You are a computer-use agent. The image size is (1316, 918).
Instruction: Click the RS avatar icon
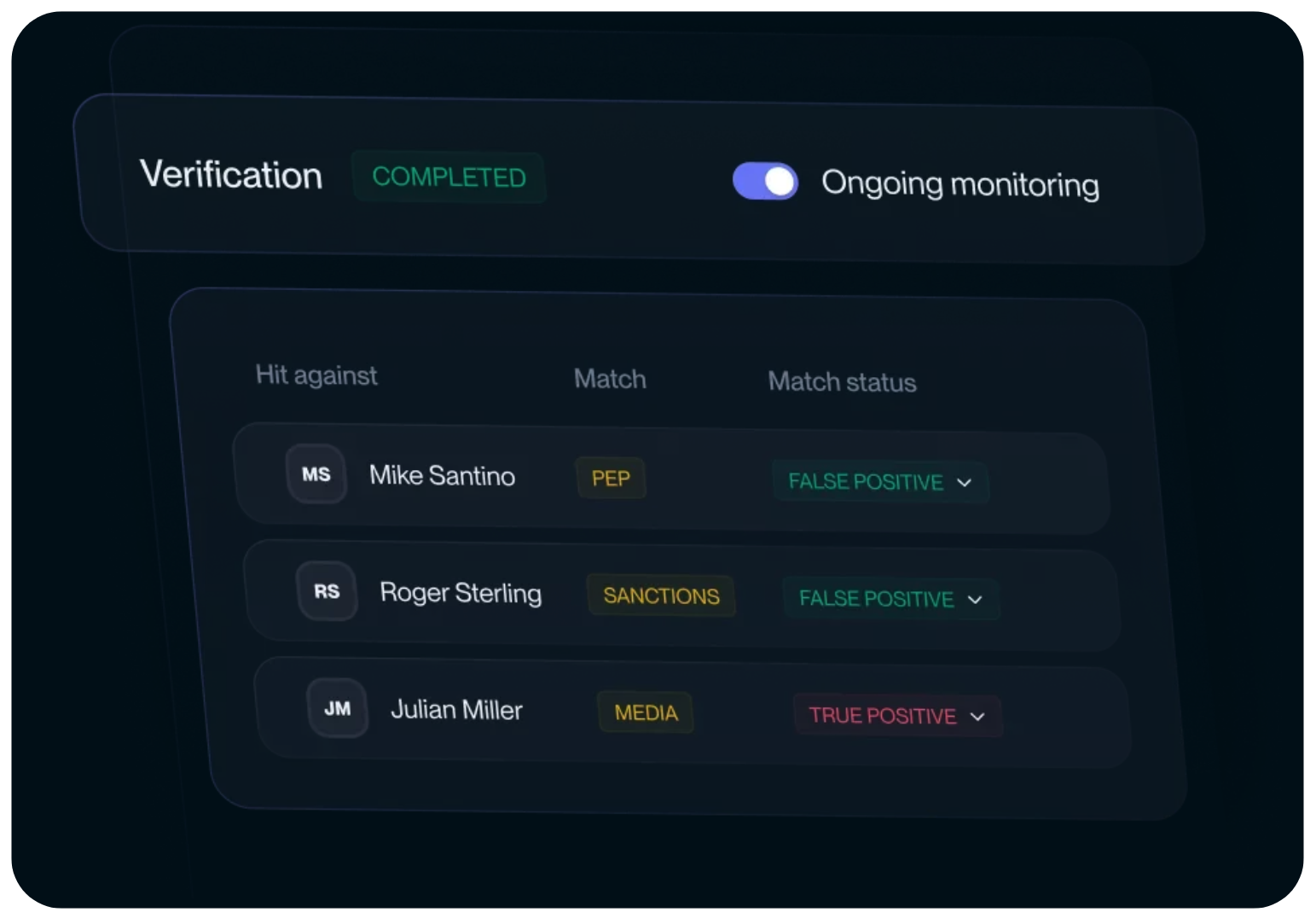pos(327,591)
